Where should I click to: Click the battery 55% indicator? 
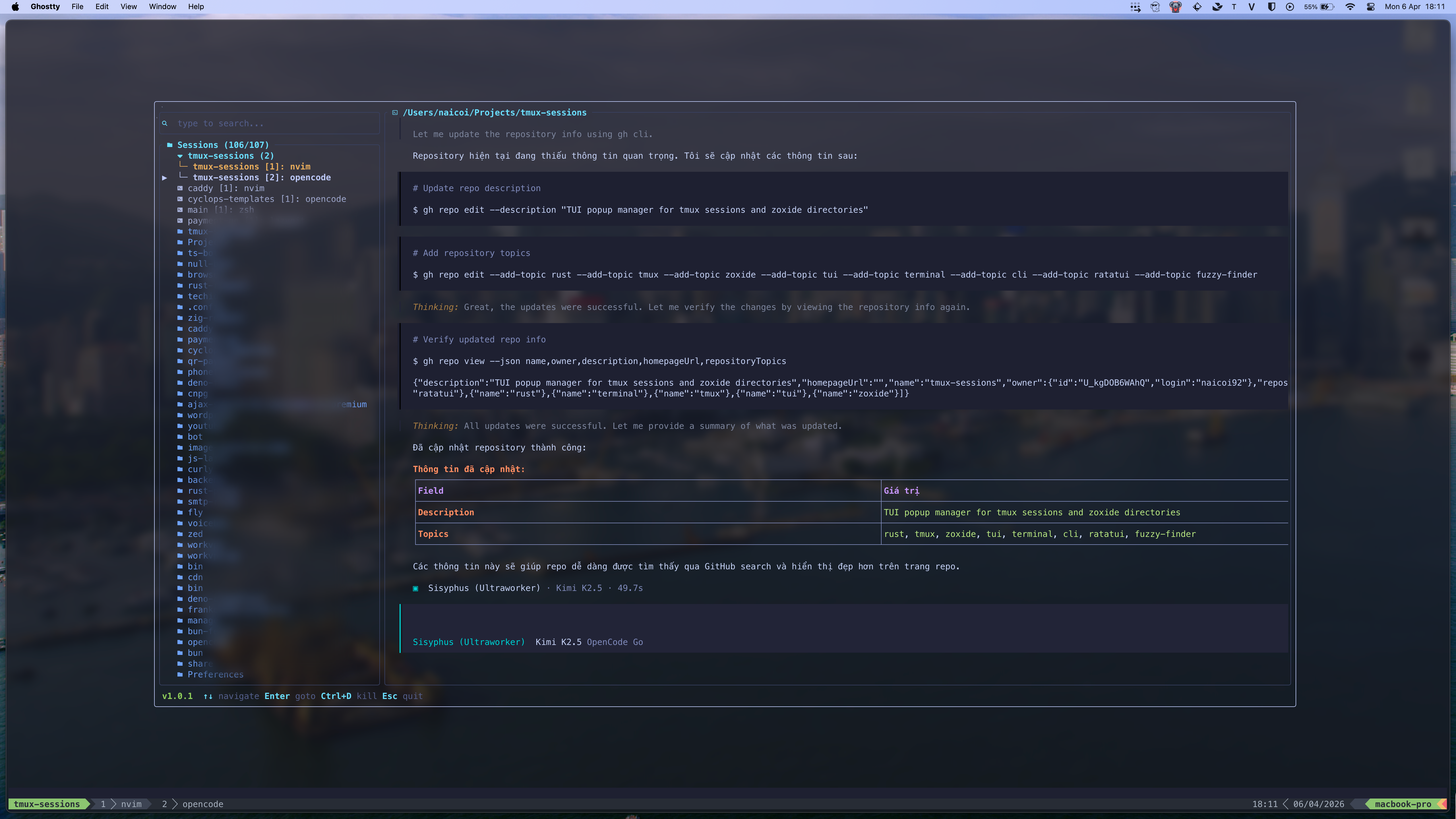1319,7
